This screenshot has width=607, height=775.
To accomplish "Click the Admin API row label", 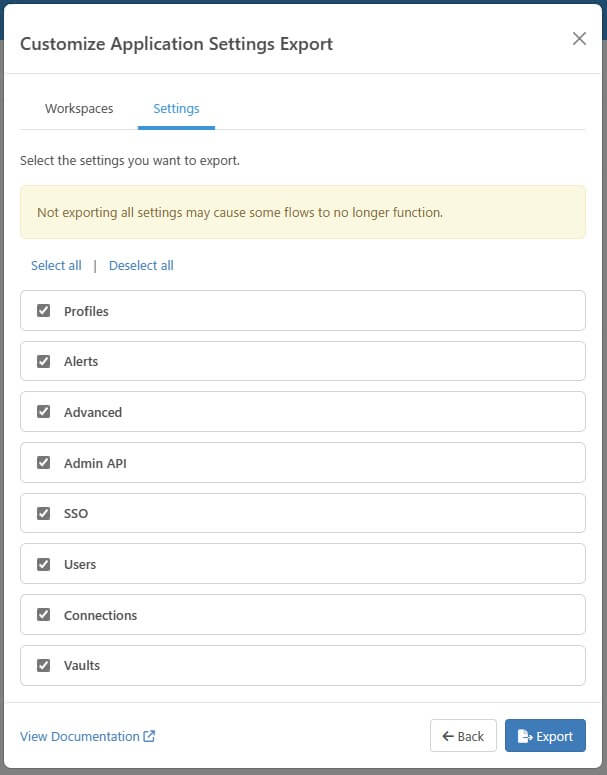I will pos(95,463).
